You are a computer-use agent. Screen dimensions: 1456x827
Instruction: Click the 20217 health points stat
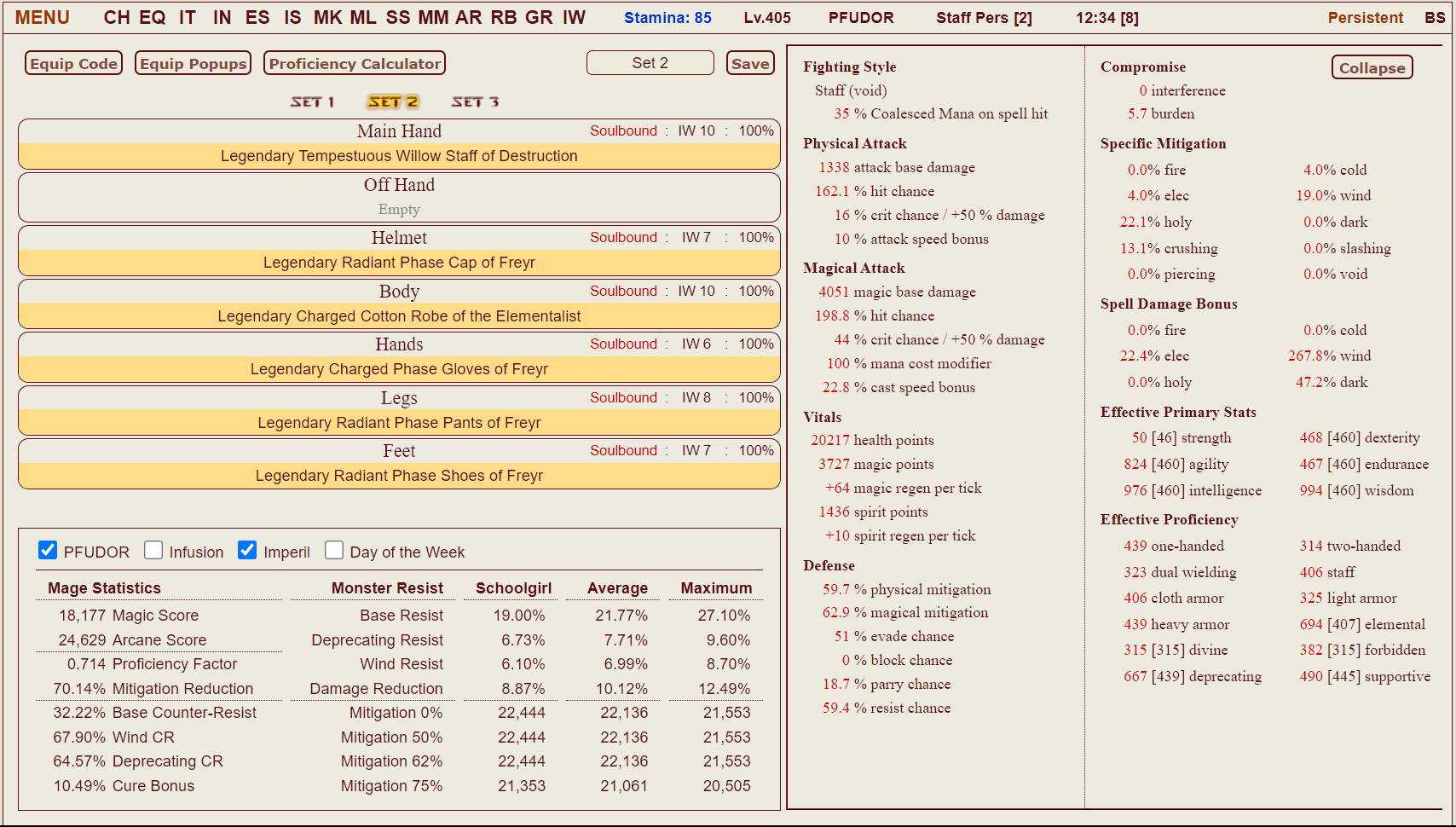coord(872,440)
